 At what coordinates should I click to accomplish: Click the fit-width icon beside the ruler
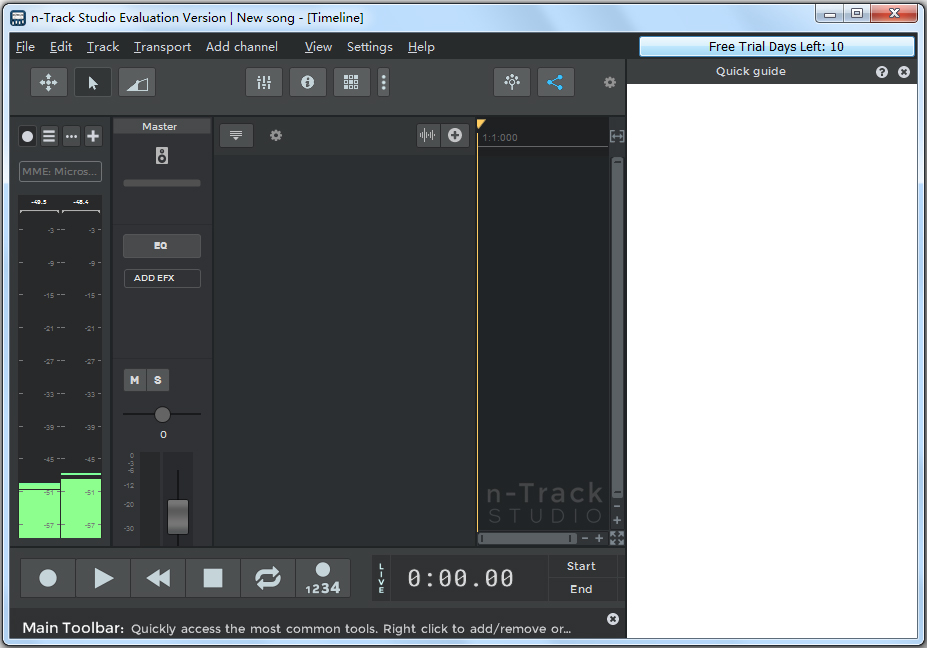click(x=617, y=137)
